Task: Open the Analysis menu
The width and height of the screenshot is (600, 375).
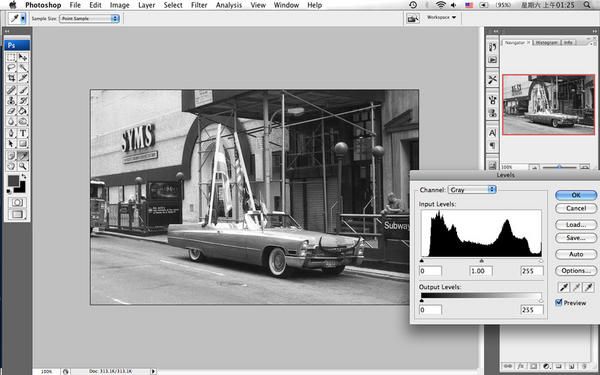Action: [x=229, y=5]
